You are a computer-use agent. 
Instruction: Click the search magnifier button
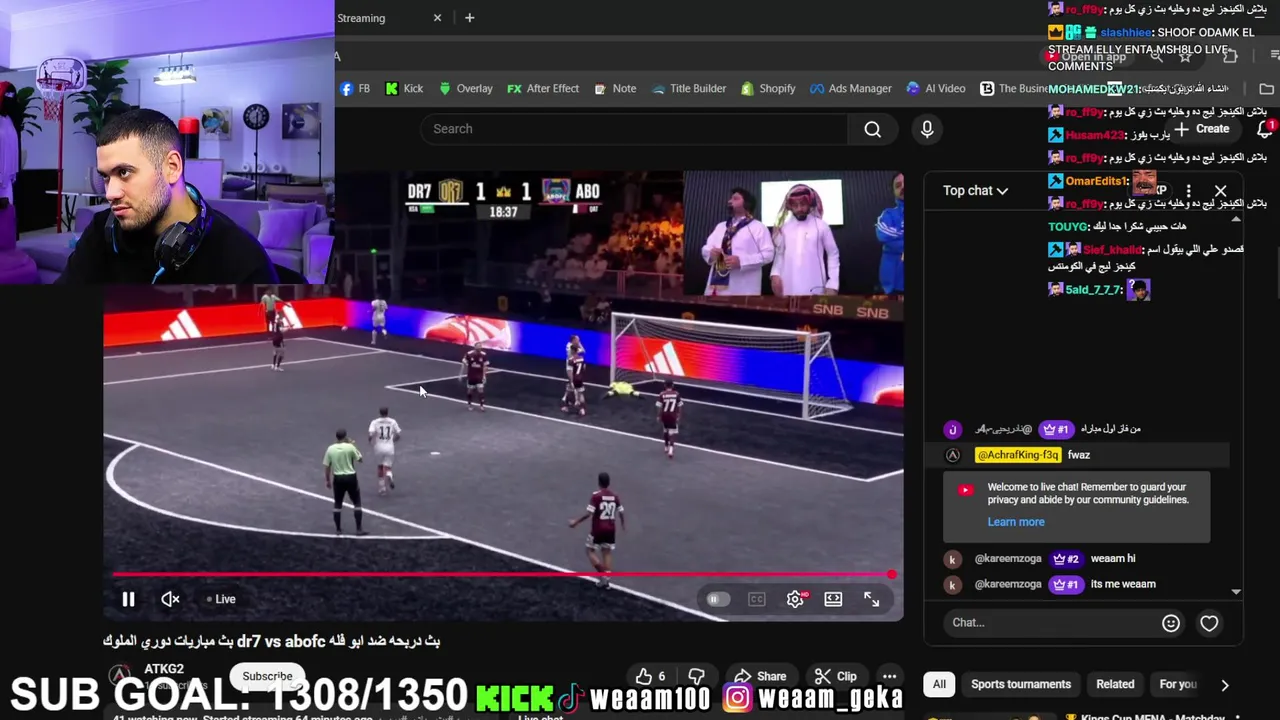tap(873, 129)
